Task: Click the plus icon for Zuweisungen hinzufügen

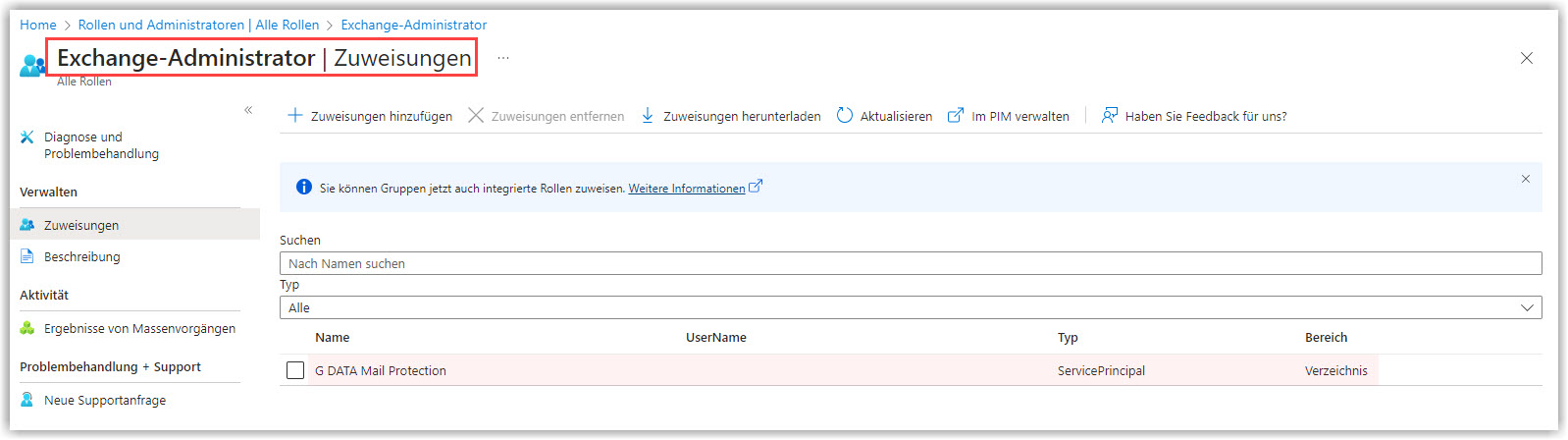Action: coord(294,115)
